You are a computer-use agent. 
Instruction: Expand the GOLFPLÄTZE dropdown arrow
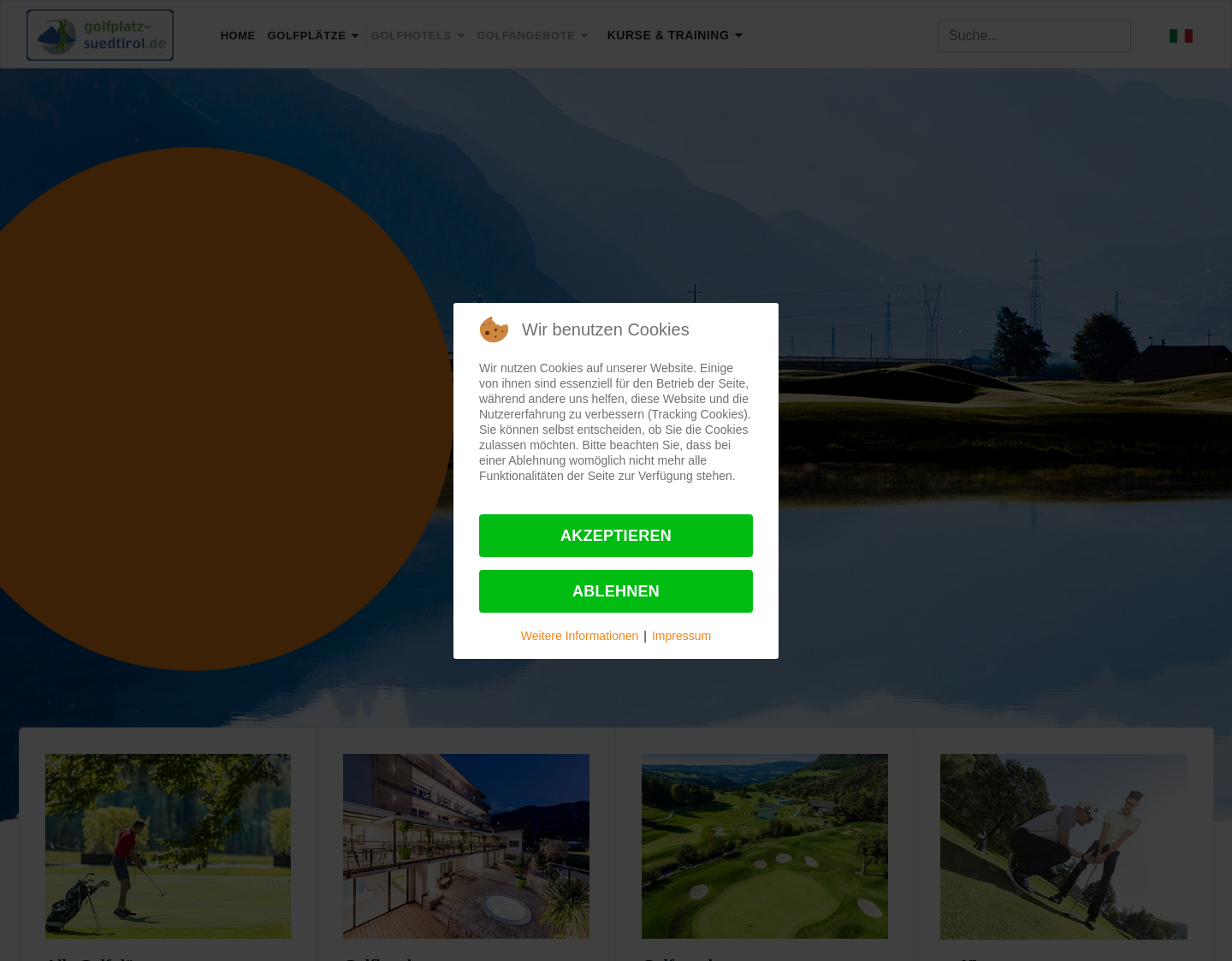(355, 36)
